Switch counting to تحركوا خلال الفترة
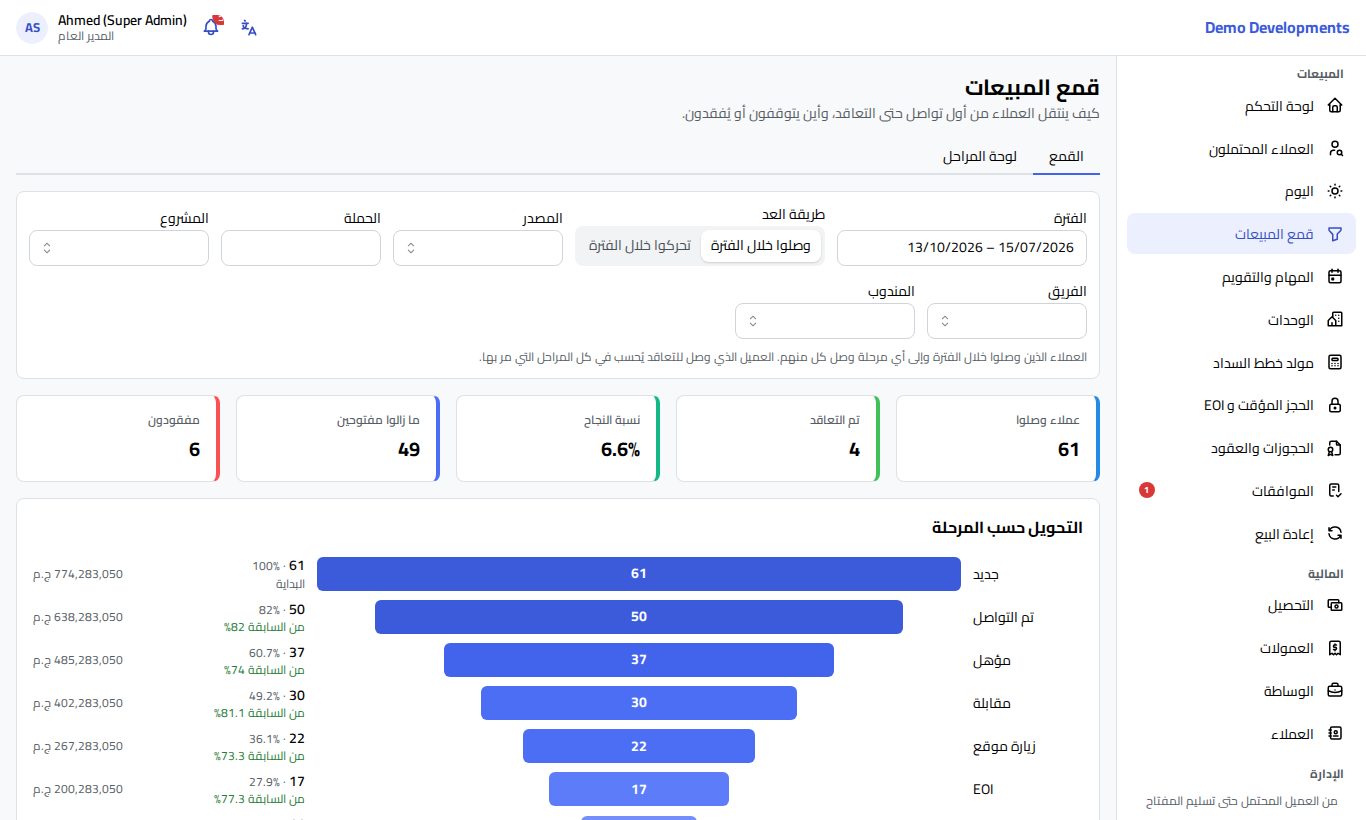Image resolution: width=1366 pixels, height=820 pixels. coord(639,246)
